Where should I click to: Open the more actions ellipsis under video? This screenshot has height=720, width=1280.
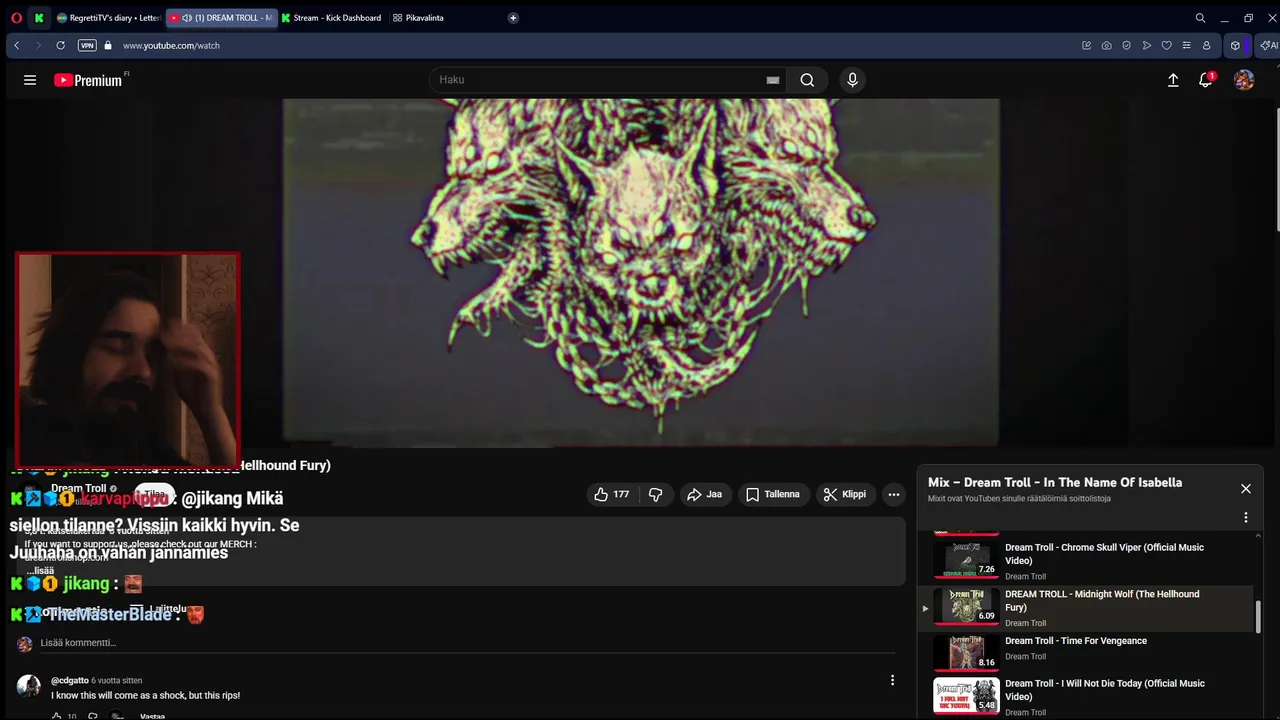click(x=894, y=494)
